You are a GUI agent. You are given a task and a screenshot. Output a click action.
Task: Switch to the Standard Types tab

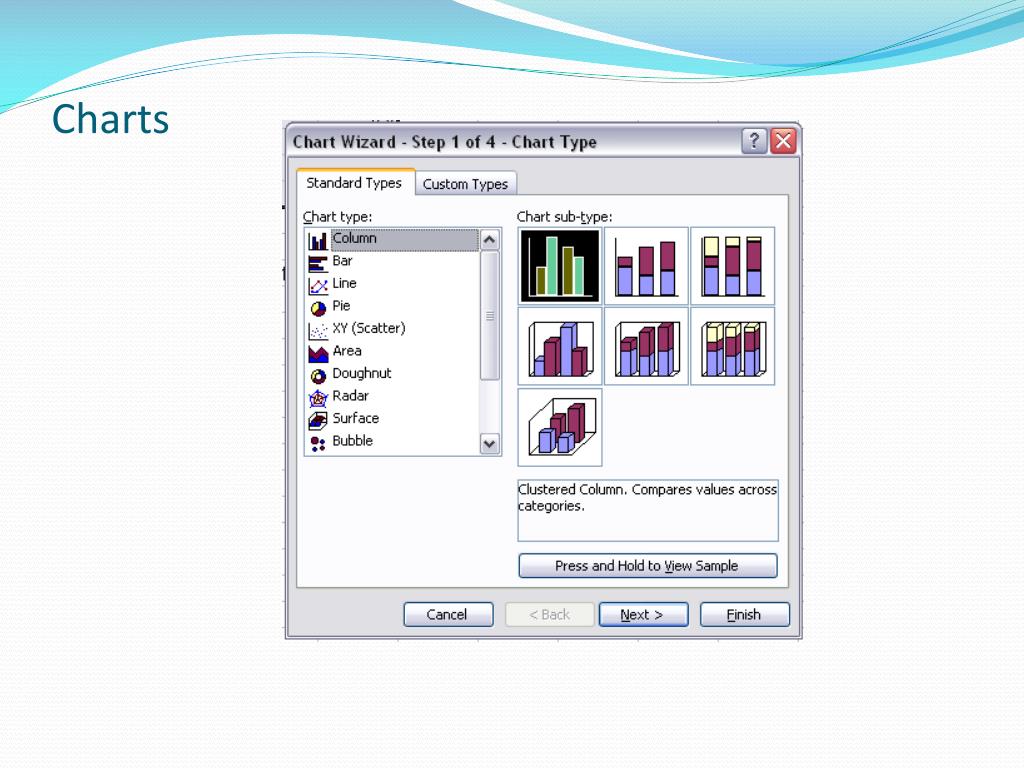click(x=355, y=183)
